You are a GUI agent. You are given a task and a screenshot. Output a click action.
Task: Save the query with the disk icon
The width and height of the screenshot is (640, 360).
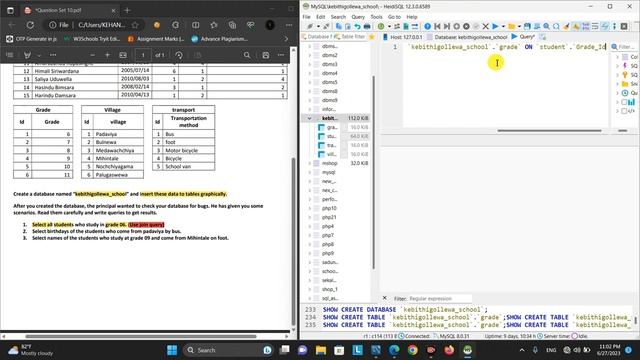click(x=527, y=26)
